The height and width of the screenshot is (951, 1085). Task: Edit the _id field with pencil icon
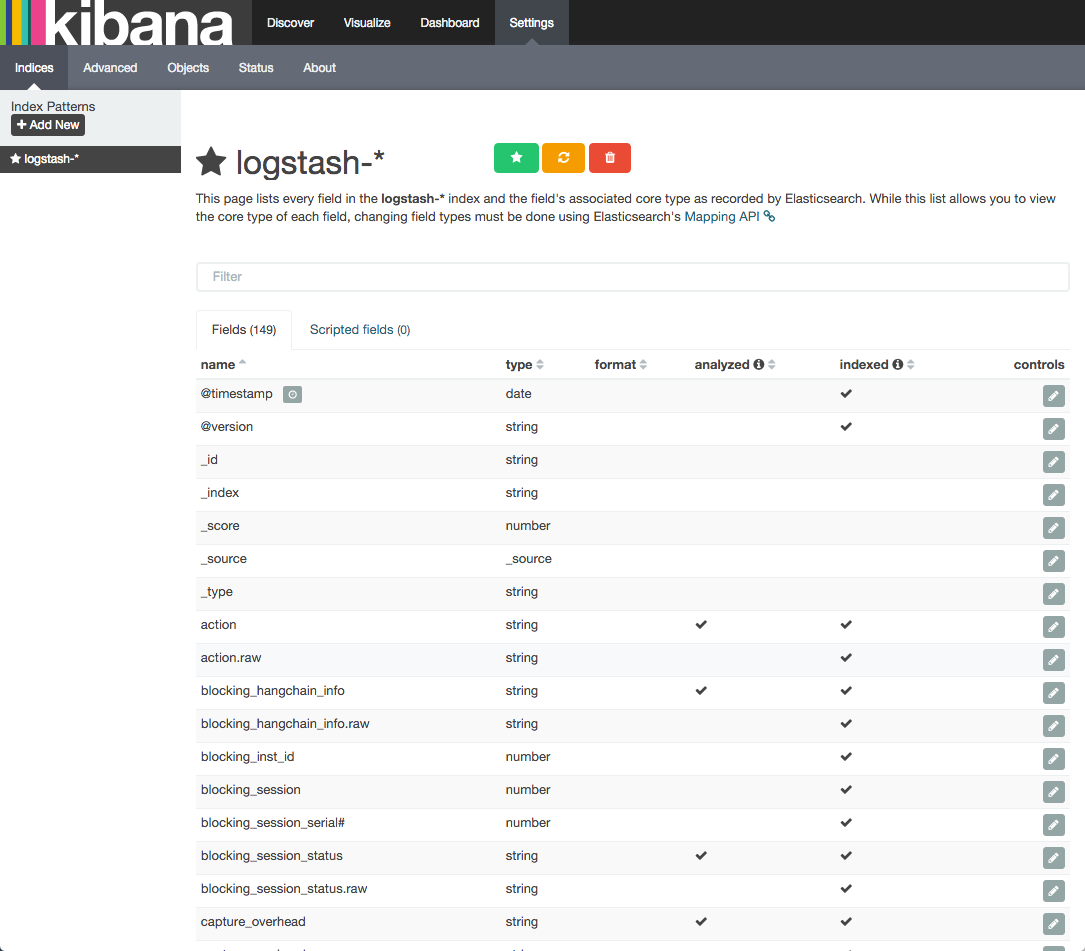click(x=1053, y=462)
